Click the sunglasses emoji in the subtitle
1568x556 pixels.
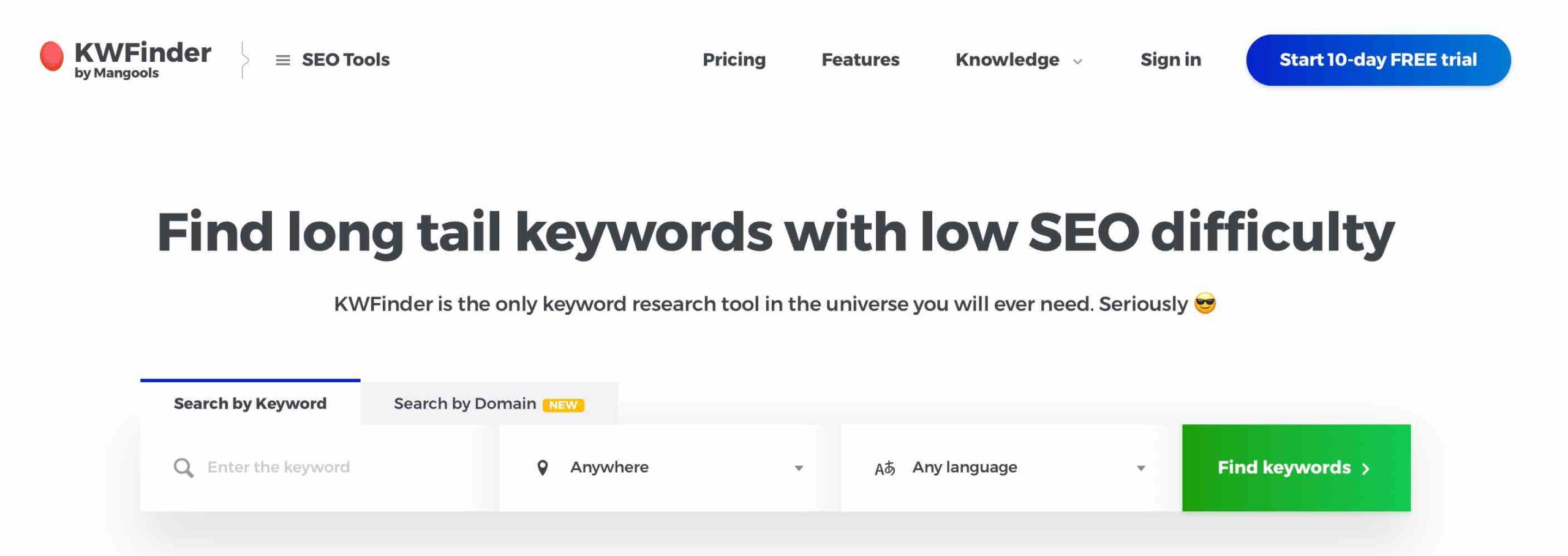tap(1205, 304)
